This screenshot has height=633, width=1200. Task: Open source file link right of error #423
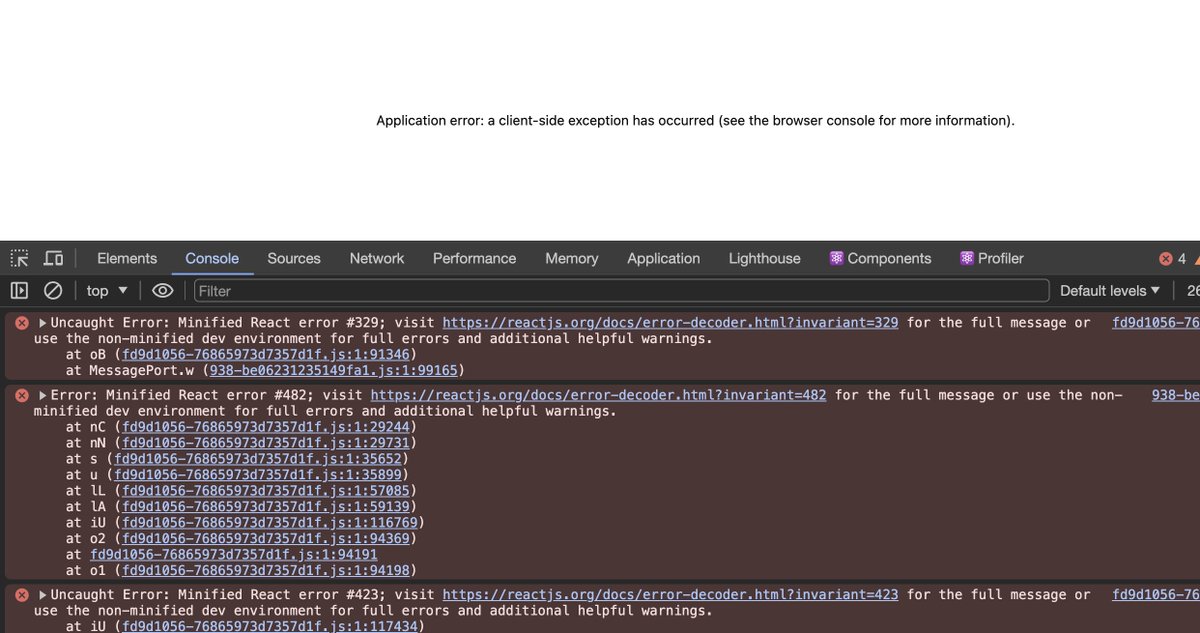click(1156, 595)
